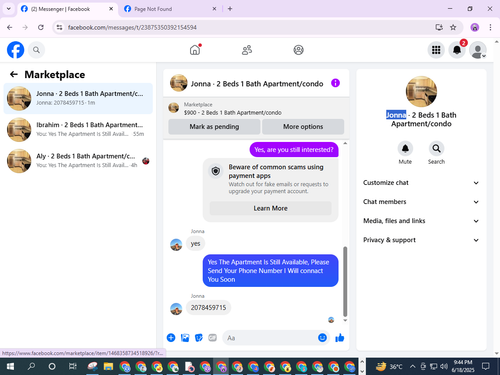Open the Aly conversation in the list
500x375 pixels.
[78, 161]
